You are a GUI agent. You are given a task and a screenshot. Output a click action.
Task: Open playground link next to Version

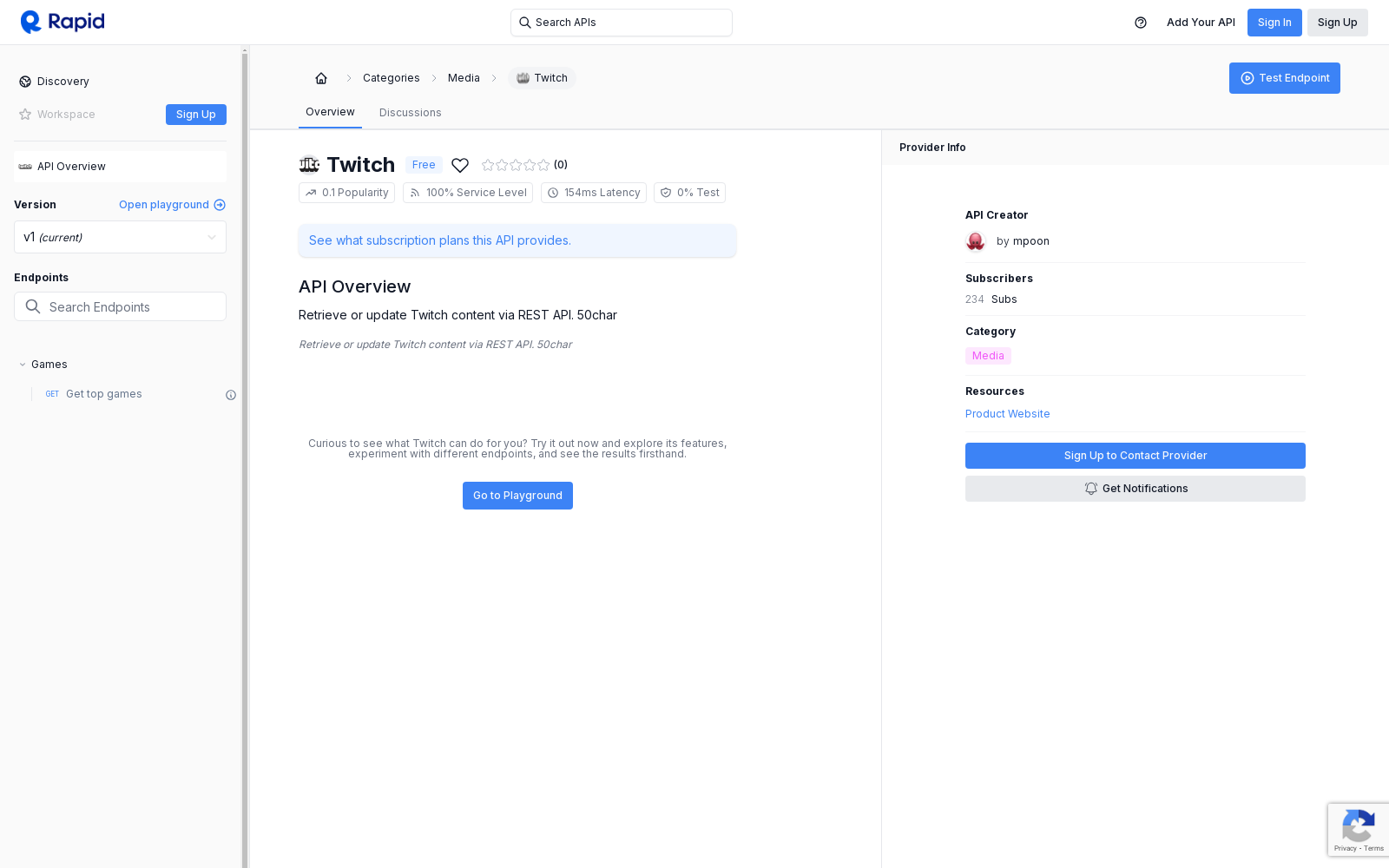[x=172, y=205]
